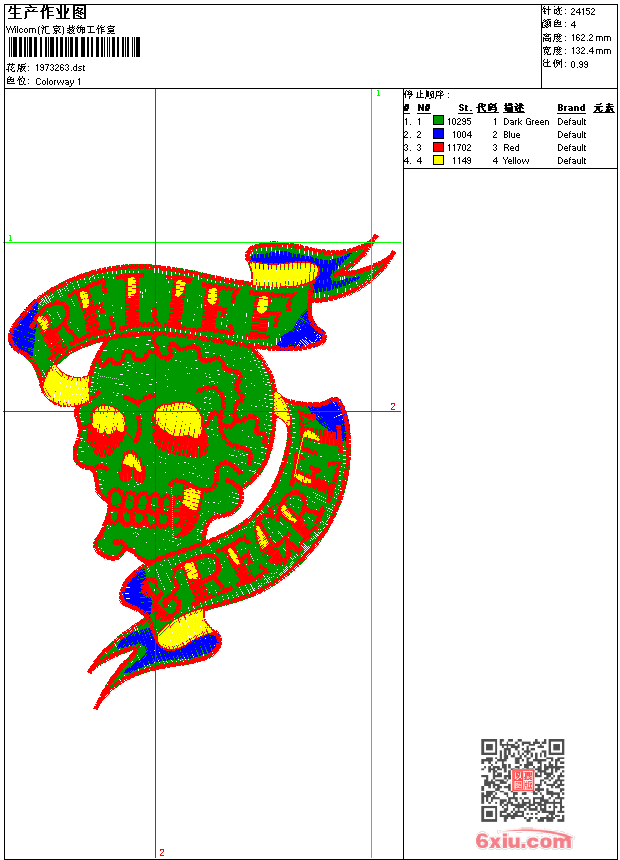
Task: Click the height value 162.2 mm
Action: 590,37
